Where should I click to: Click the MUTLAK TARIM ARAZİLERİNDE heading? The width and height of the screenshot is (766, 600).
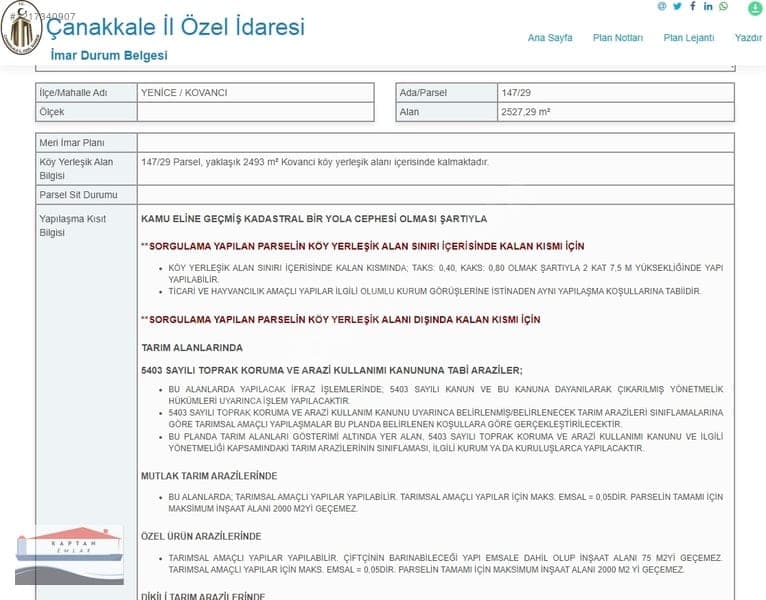(209, 476)
